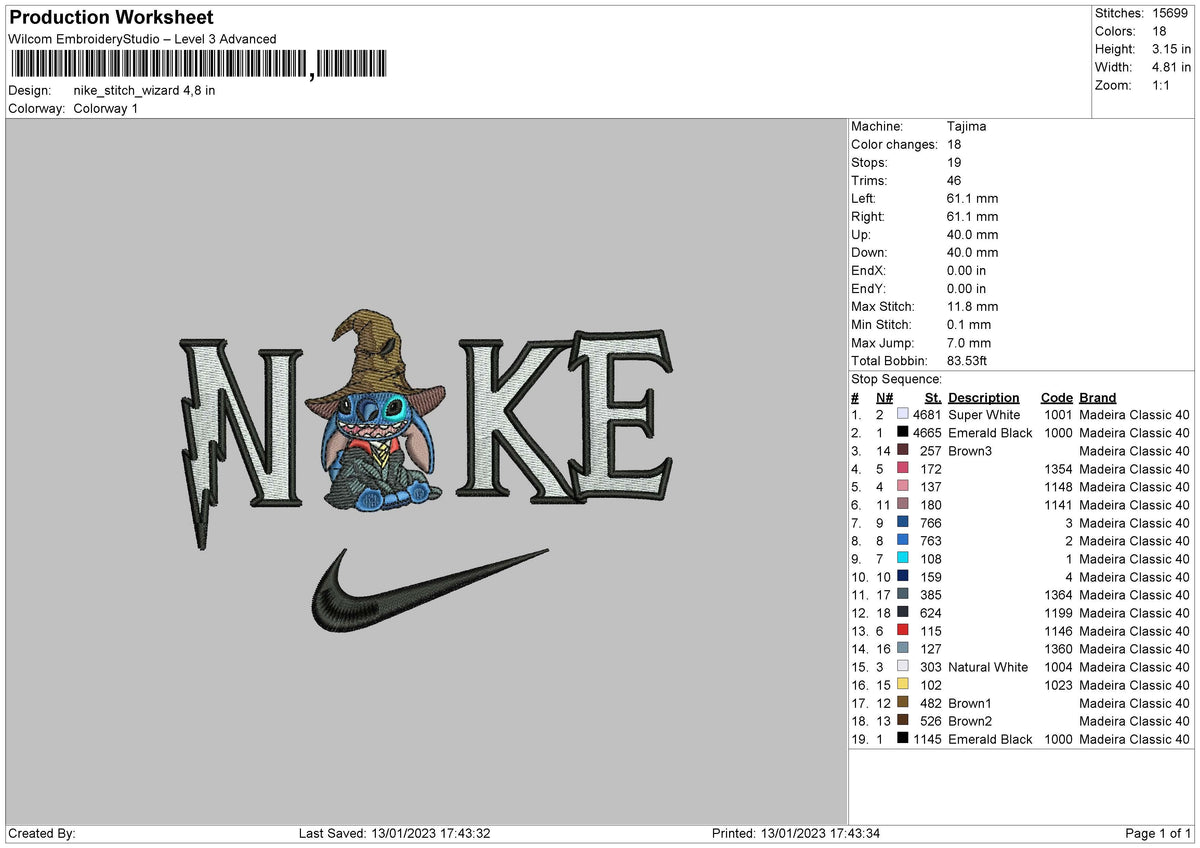Click the Stitches value 15699
1200x848 pixels.
pyautogui.click(x=1171, y=13)
